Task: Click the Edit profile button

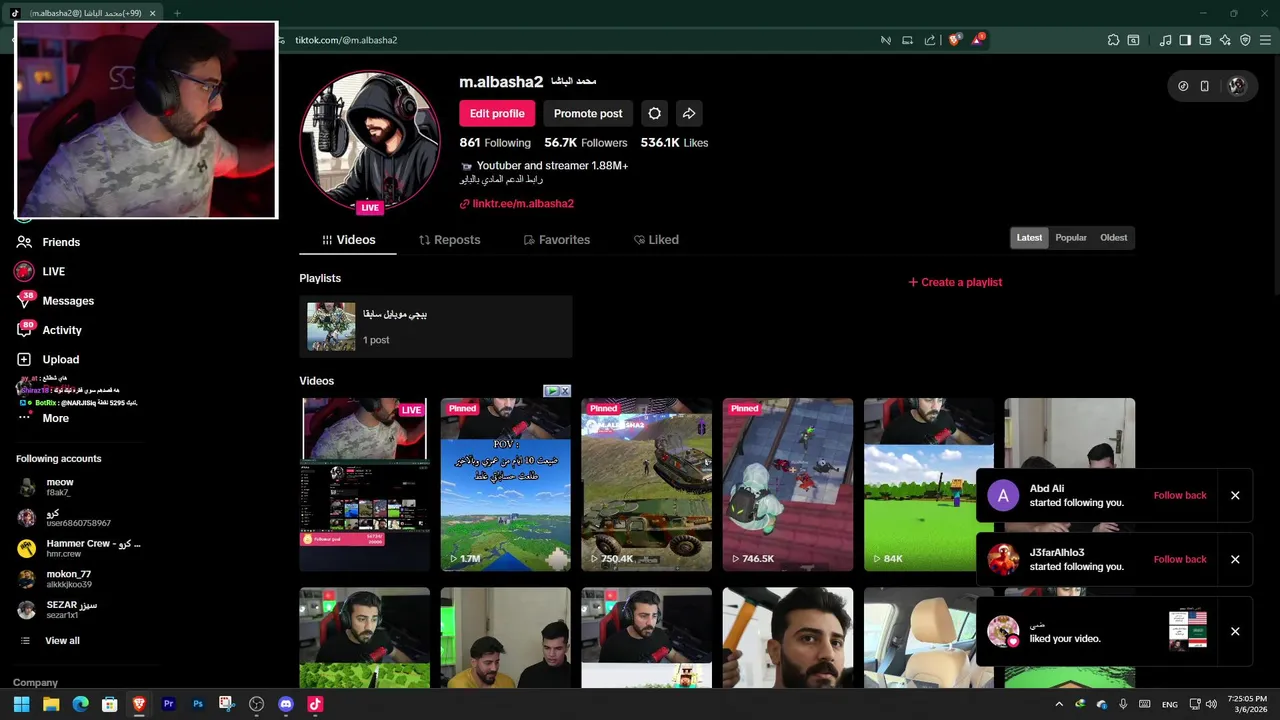Action: [x=497, y=113]
